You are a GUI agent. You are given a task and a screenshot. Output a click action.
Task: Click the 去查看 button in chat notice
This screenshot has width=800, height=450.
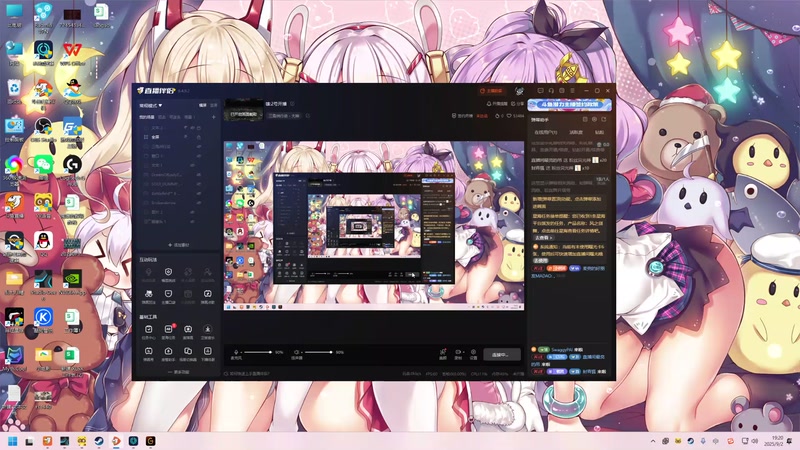click(543, 238)
